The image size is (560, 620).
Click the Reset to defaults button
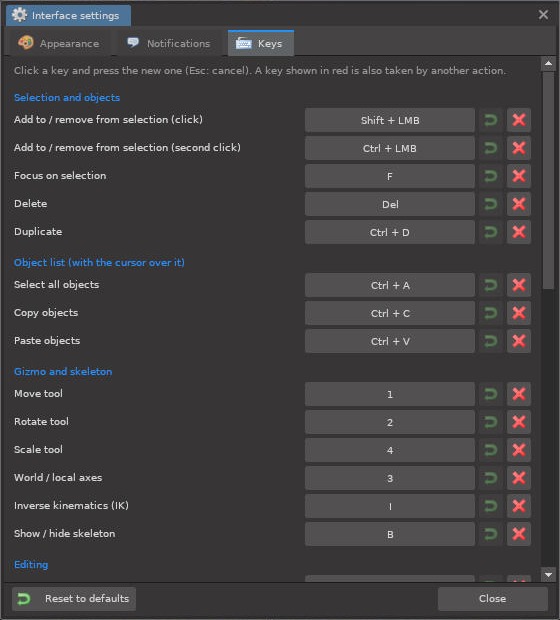coord(74,599)
